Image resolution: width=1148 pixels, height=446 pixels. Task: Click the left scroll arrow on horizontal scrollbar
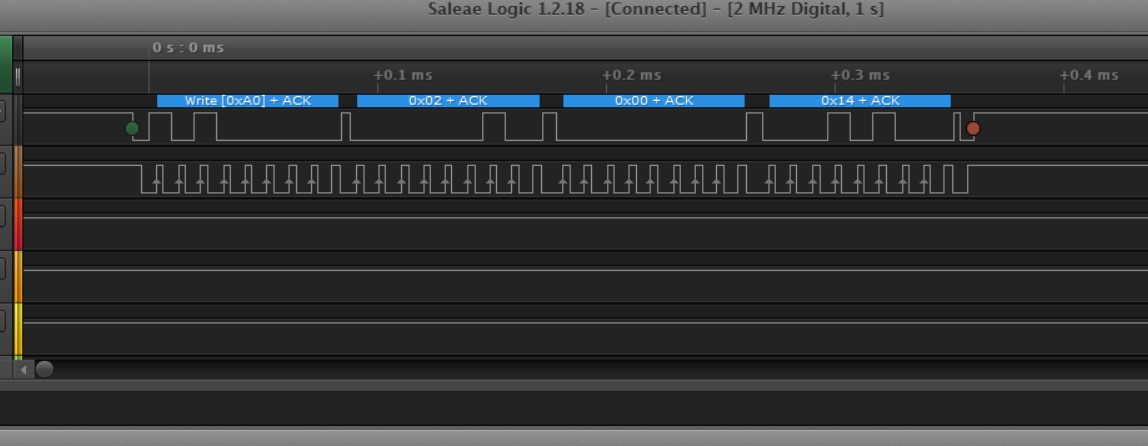pyautogui.click(x=24, y=369)
